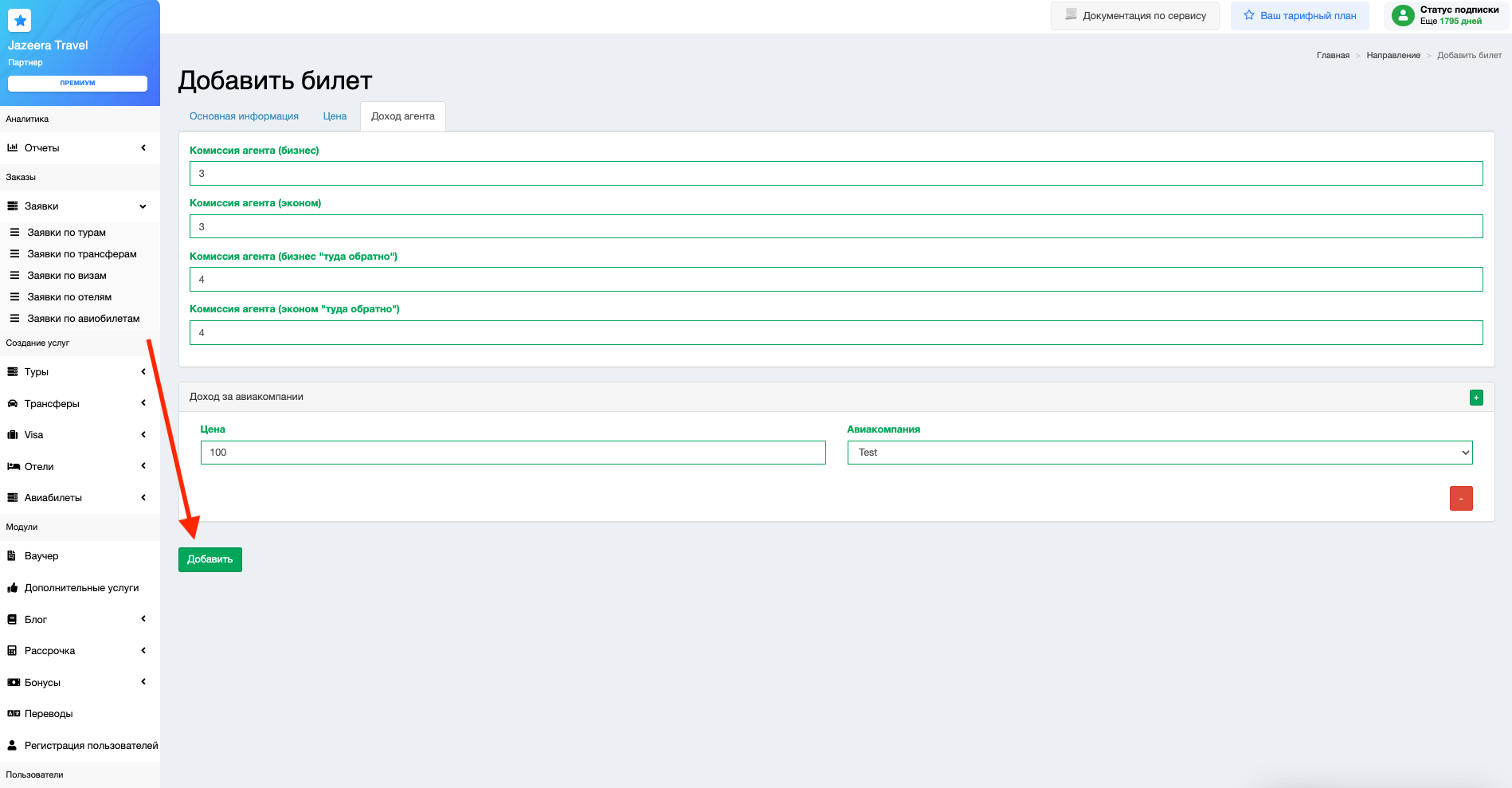Click Ваш тарифный план button

click(x=1299, y=16)
